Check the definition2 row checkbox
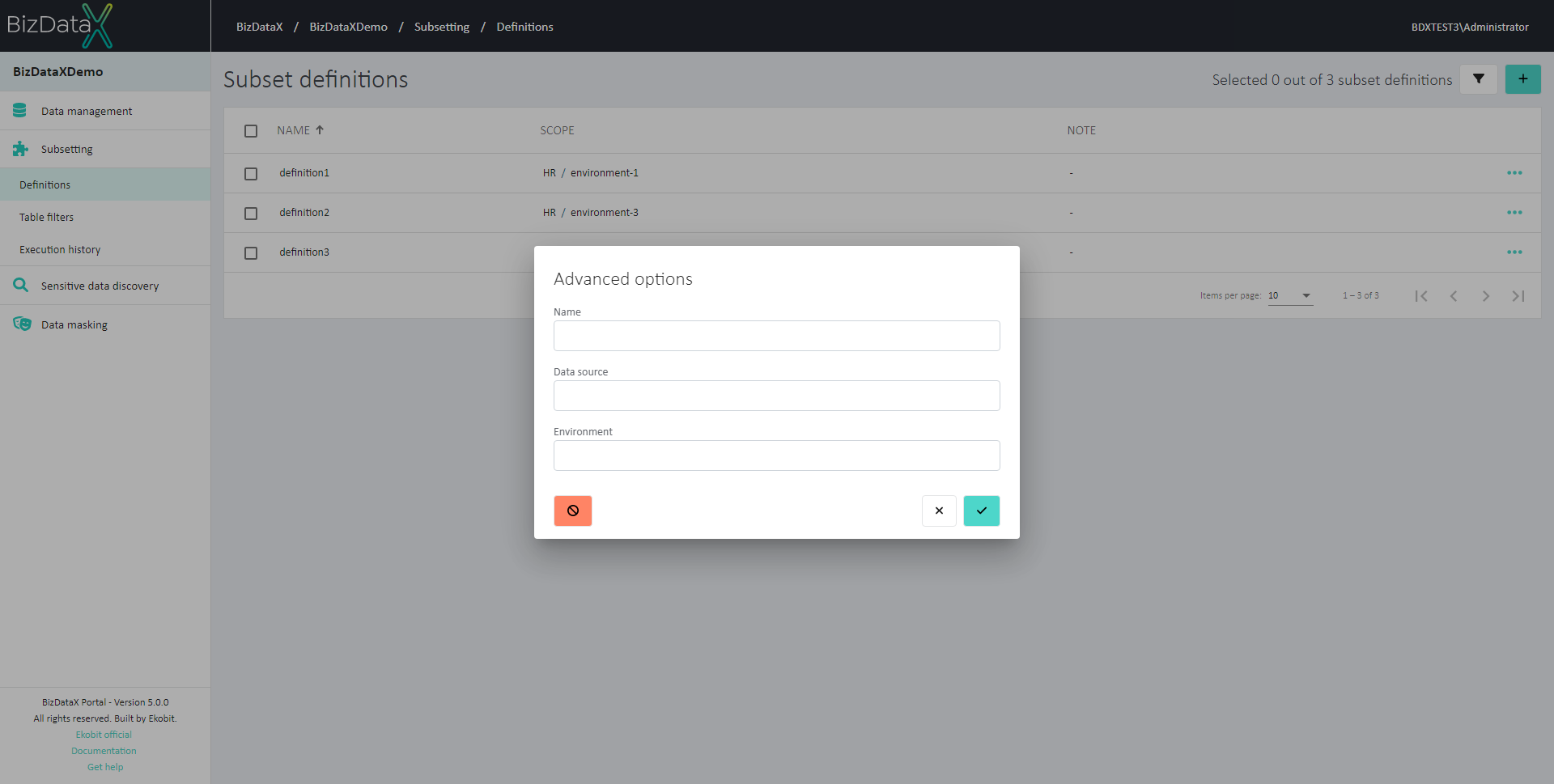Screen dimensions: 1554x784 tap(251, 214)
